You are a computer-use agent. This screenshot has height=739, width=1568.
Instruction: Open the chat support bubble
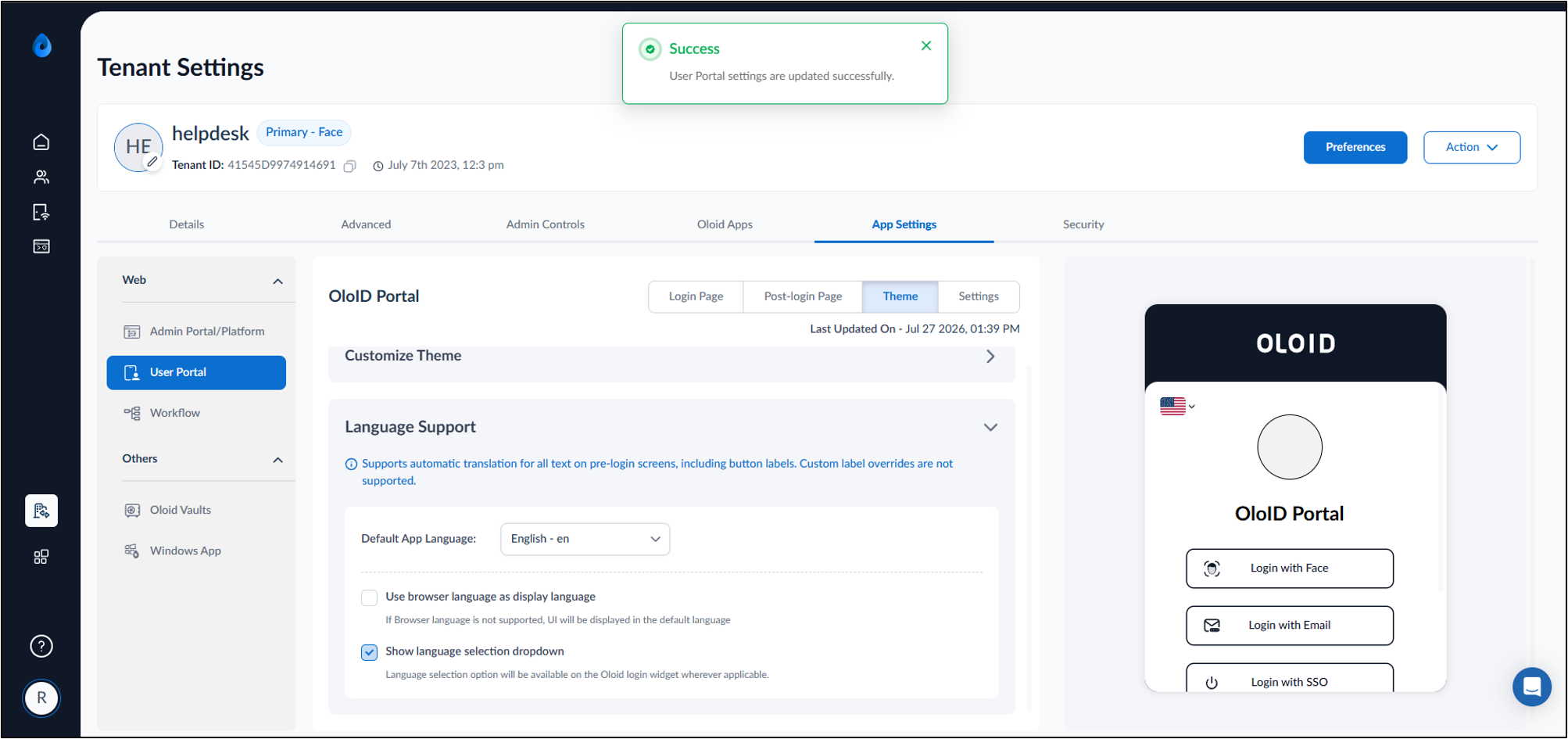point(1532,687)
